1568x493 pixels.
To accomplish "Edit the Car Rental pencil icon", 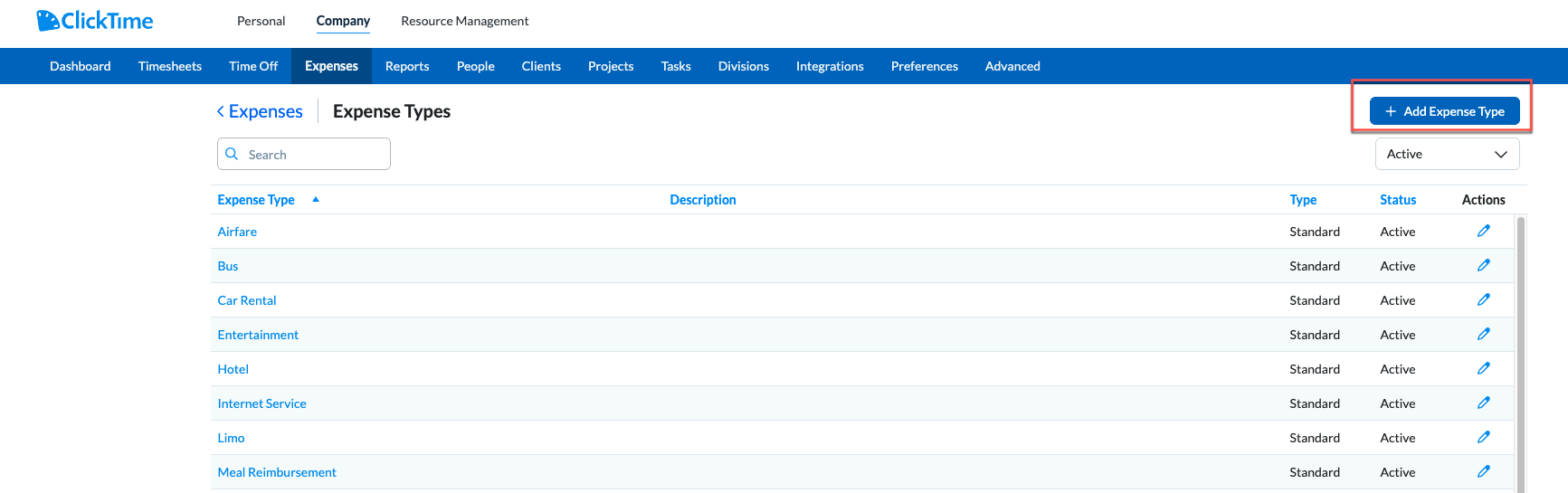I will click(x=1484, y=299).
